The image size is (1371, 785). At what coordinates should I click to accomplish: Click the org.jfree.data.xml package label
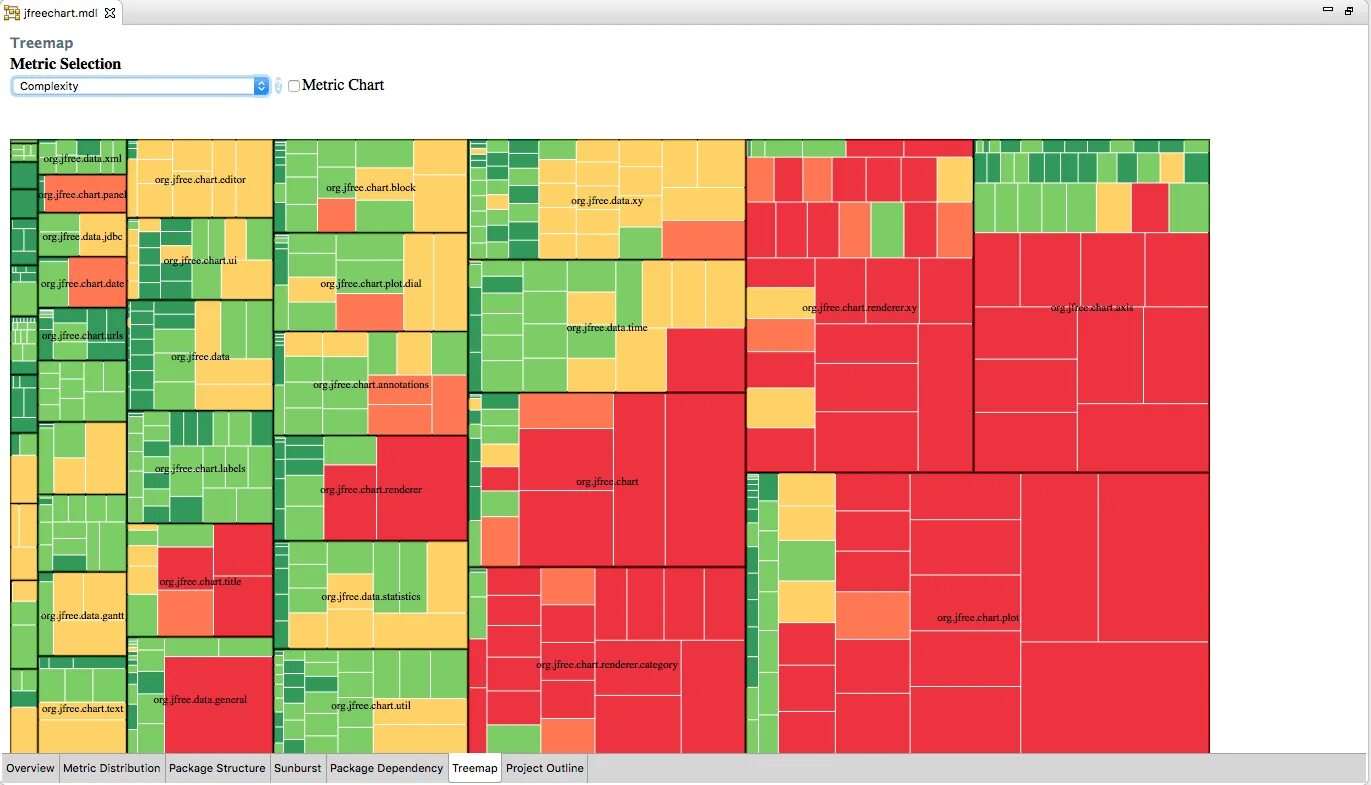pyautogui.click(x=83, y=158)
